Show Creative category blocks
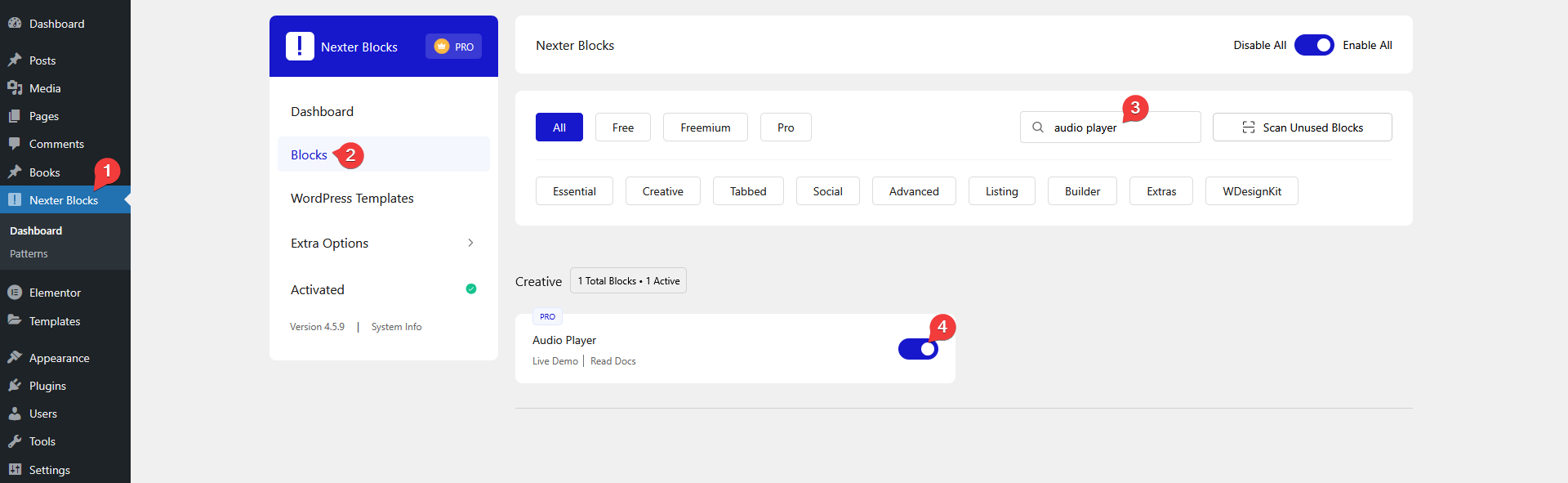This screenshot has width=1568, height=483. (663, 191)
